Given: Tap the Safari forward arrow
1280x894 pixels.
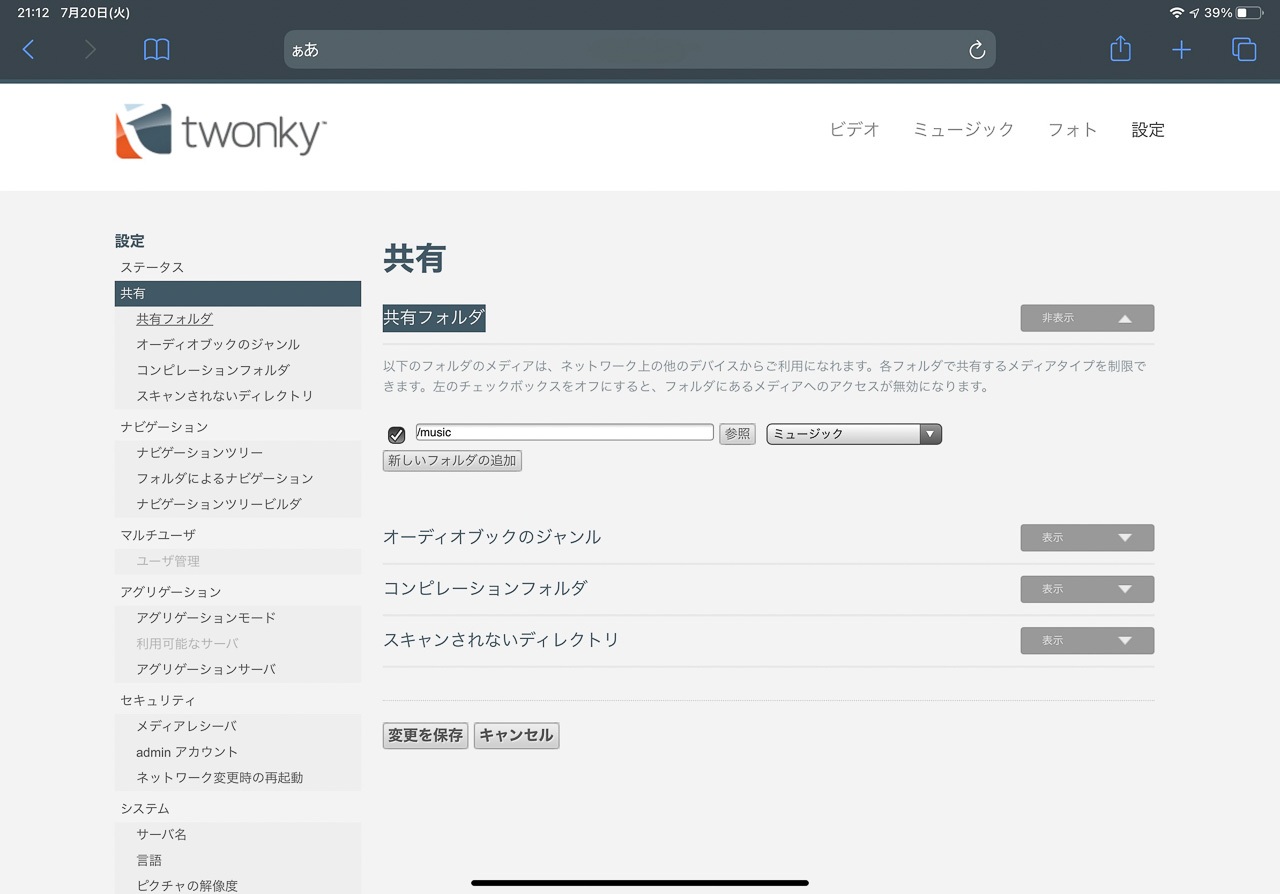Looking at the screenshot, I should tap(90, 50).
